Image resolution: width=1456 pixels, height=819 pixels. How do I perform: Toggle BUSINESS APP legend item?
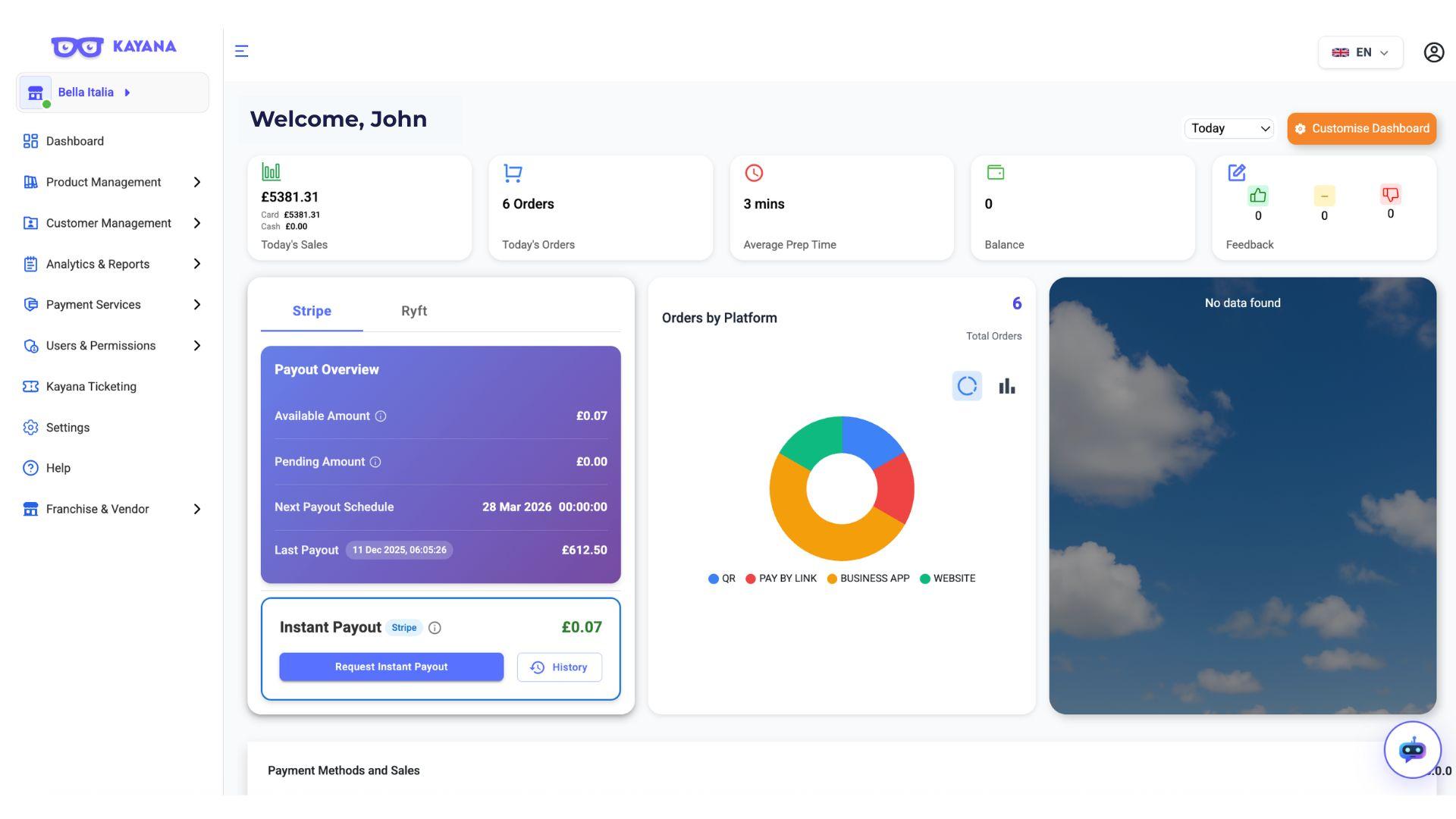[x=868, y=579]
